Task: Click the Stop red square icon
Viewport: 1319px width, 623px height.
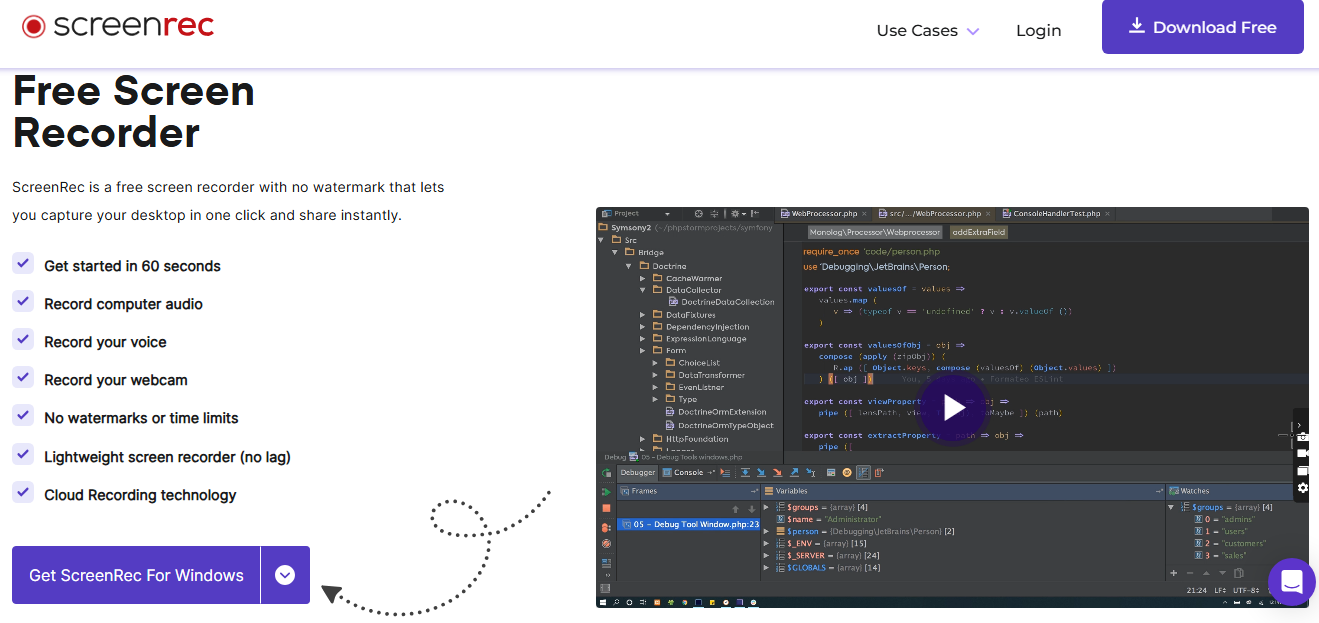Action: coord(606,508)
